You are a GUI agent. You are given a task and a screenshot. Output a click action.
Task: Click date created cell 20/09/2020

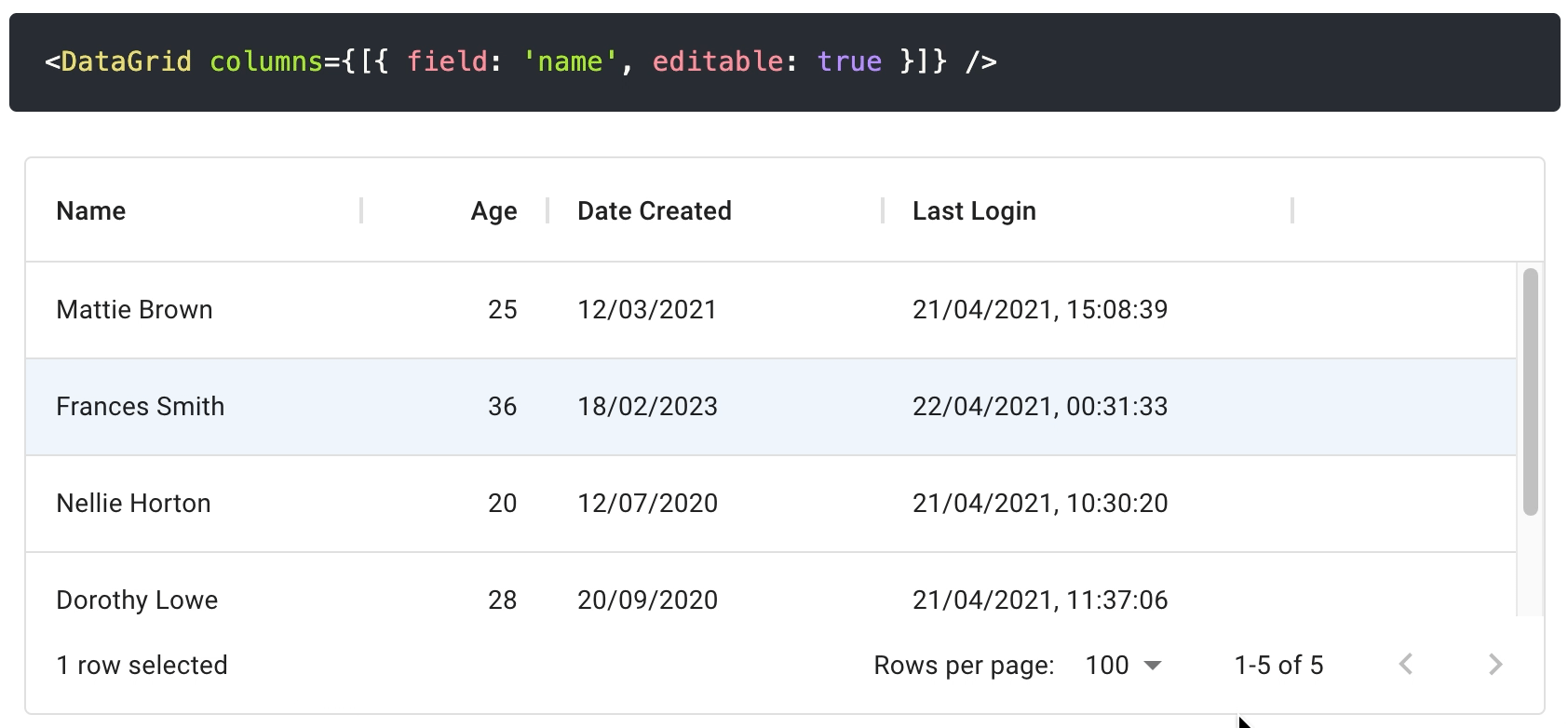(x=647, y=599)
